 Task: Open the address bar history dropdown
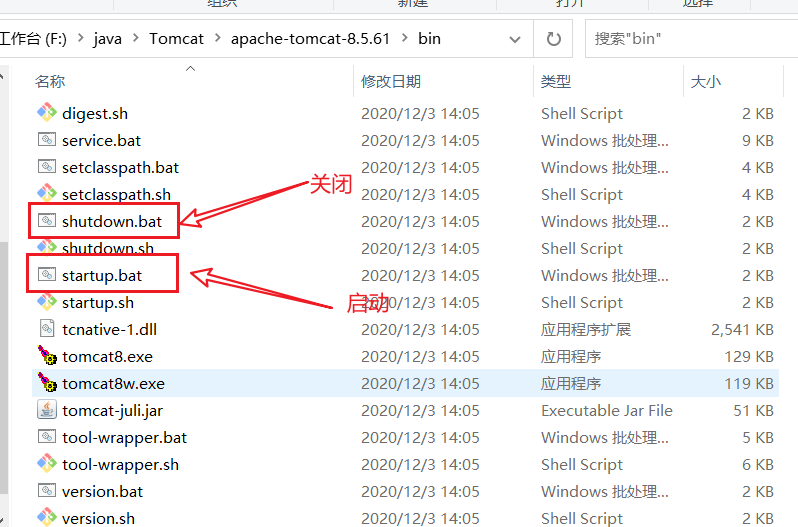tap(515, 40)
